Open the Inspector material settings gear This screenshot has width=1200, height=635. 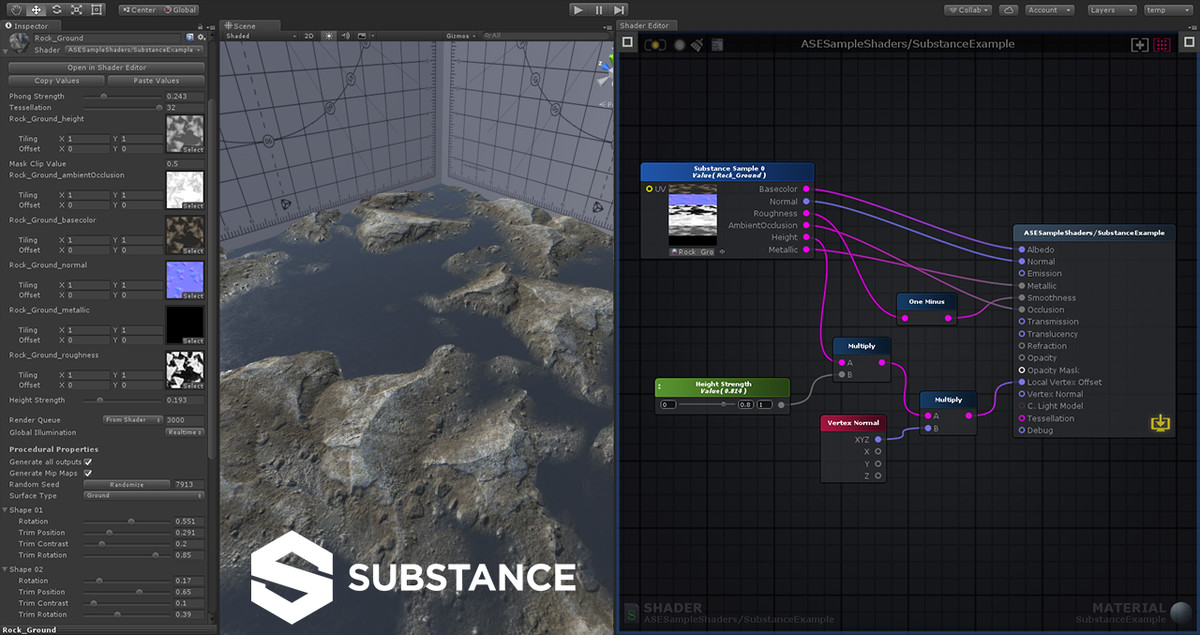point(200,38)
